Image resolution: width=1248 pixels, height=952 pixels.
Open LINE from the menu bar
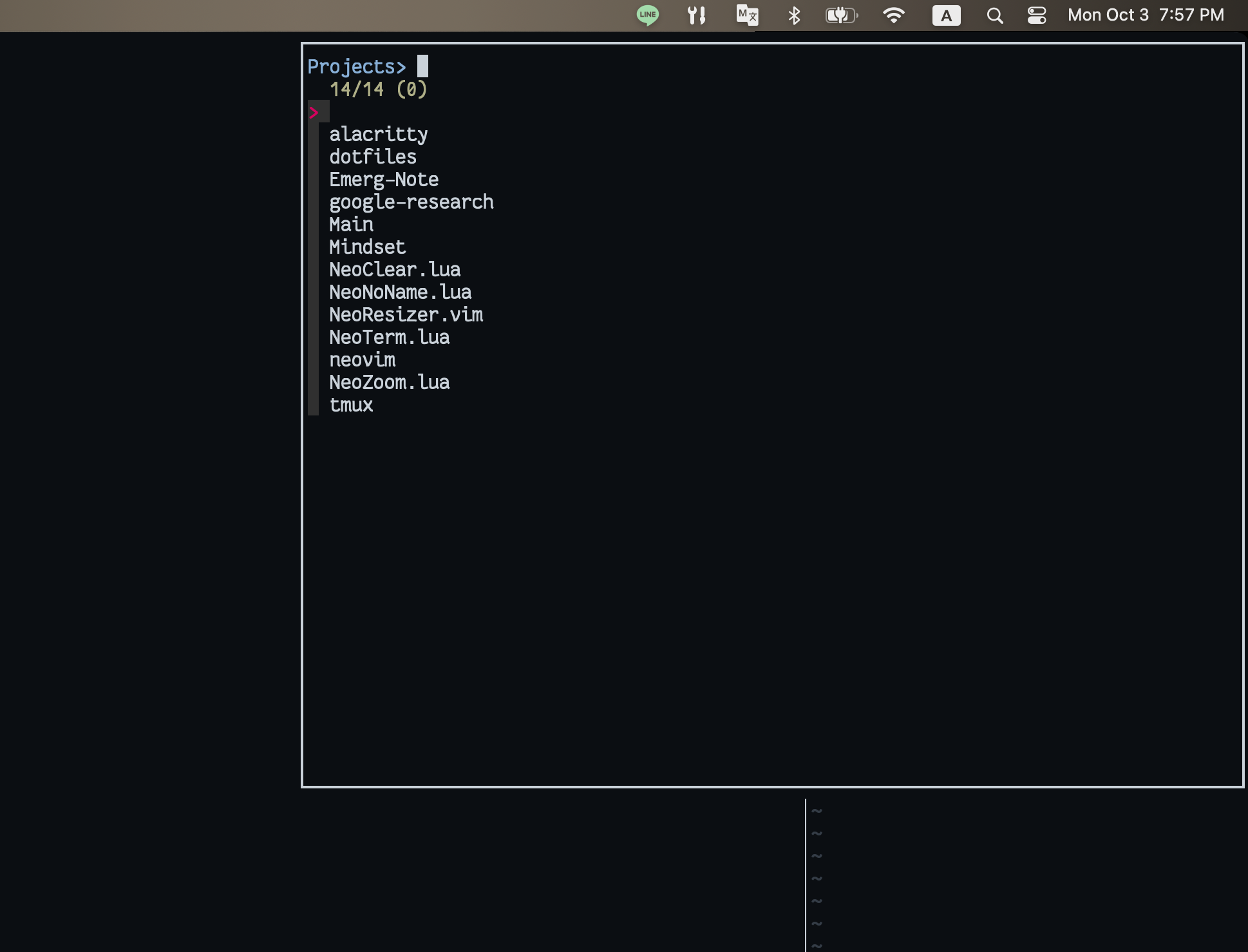[x=647, y=15]
